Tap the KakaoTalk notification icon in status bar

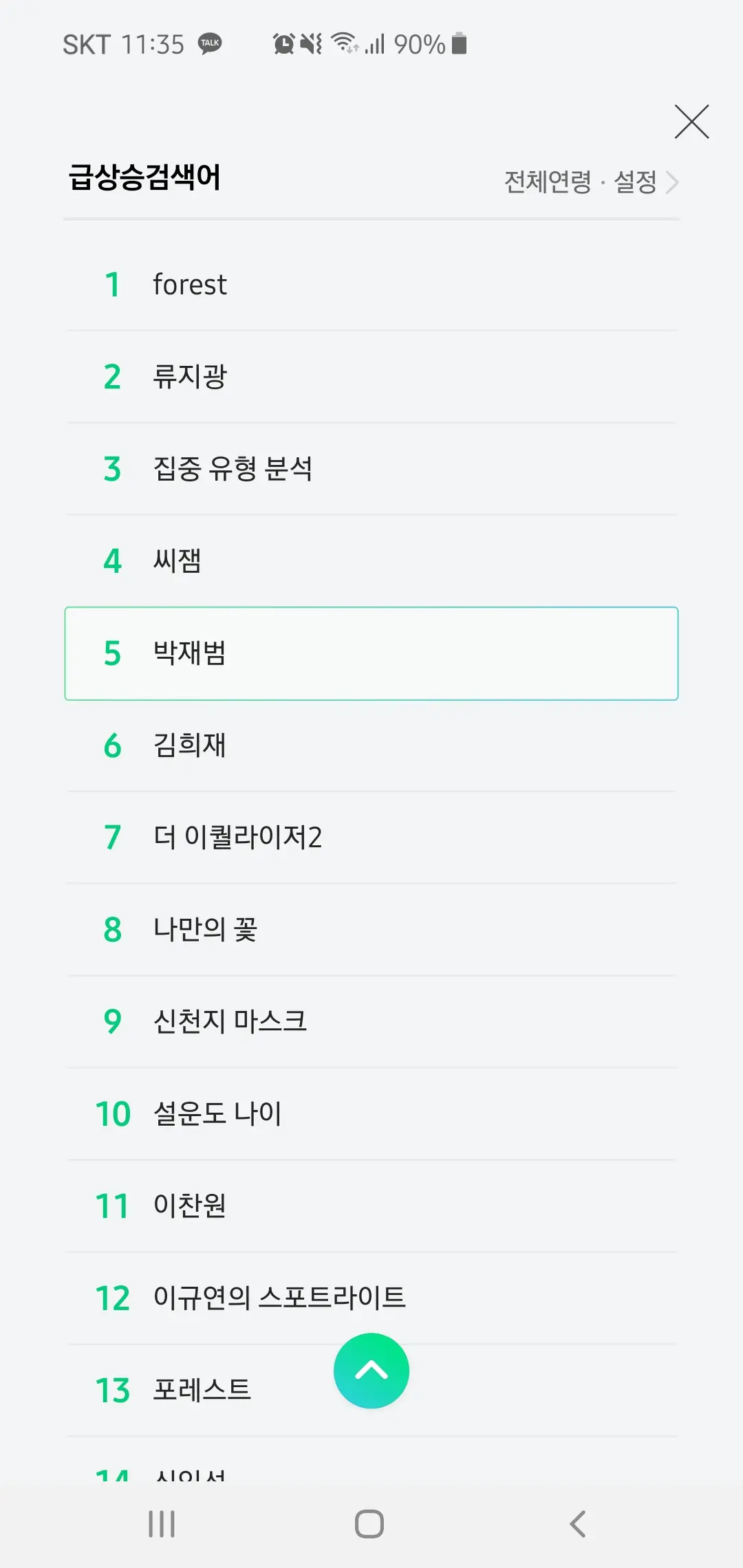click(x=210, y=43)
